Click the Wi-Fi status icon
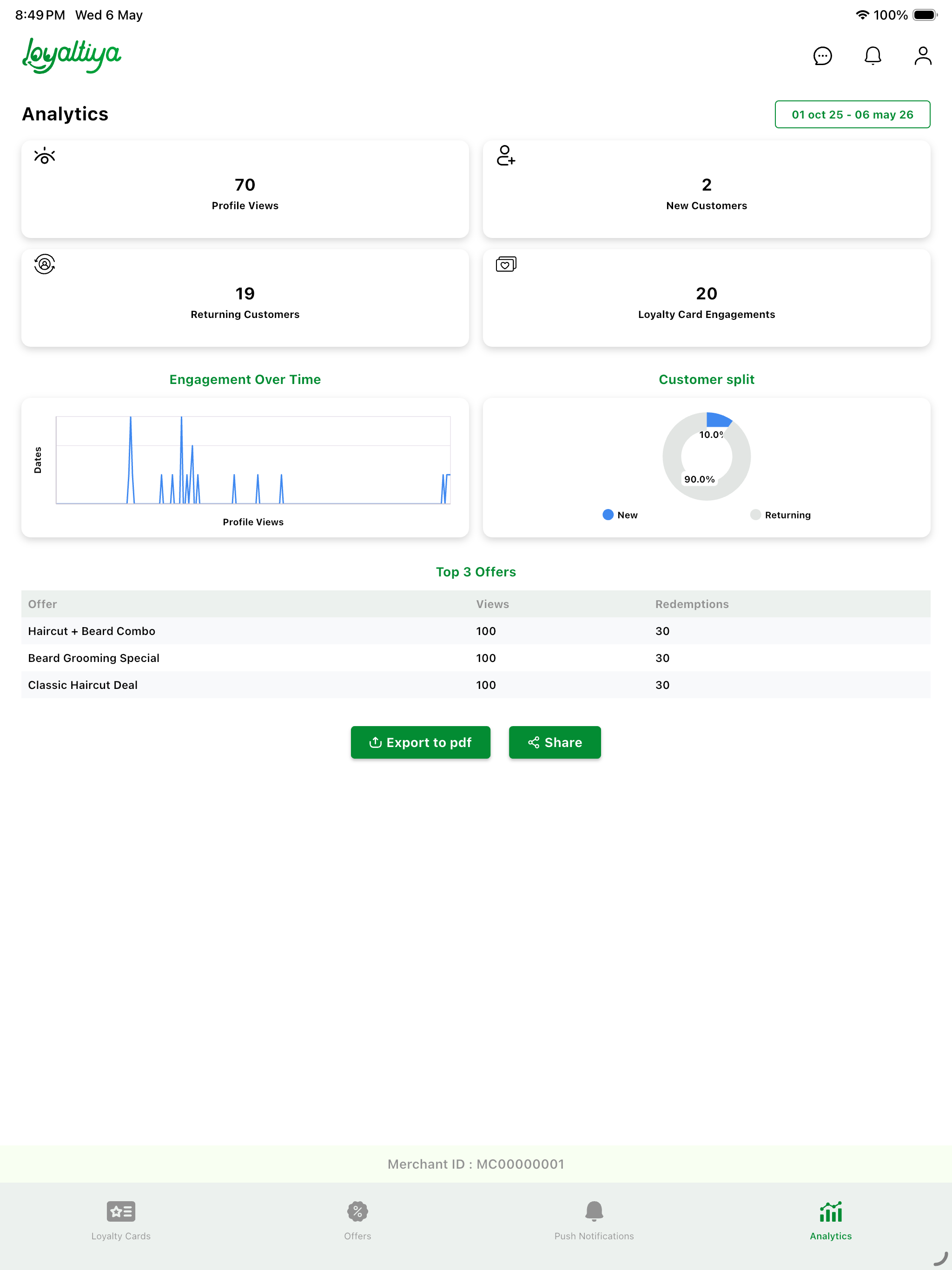The height and width of the screenshot is (1270, 952). click(862, 15)
